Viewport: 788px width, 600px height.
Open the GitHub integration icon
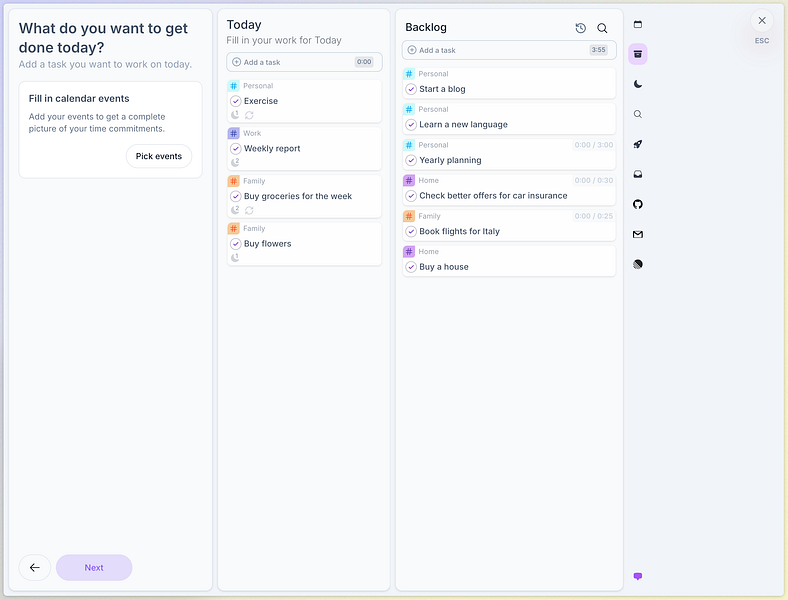point(638,204)
